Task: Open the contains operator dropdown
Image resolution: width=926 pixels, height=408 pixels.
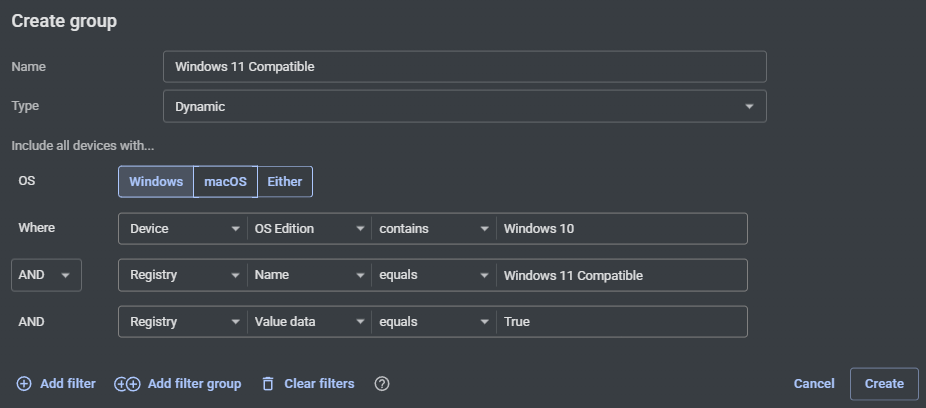Action: [x=434, y=229]
